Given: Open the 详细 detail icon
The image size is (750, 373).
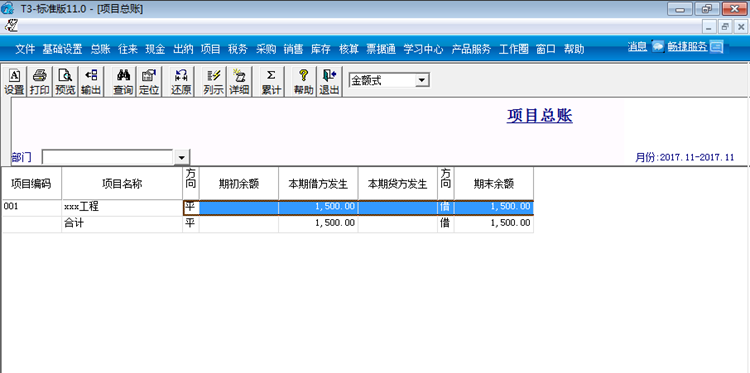Looking at the screenshot, I should point(239,81).
